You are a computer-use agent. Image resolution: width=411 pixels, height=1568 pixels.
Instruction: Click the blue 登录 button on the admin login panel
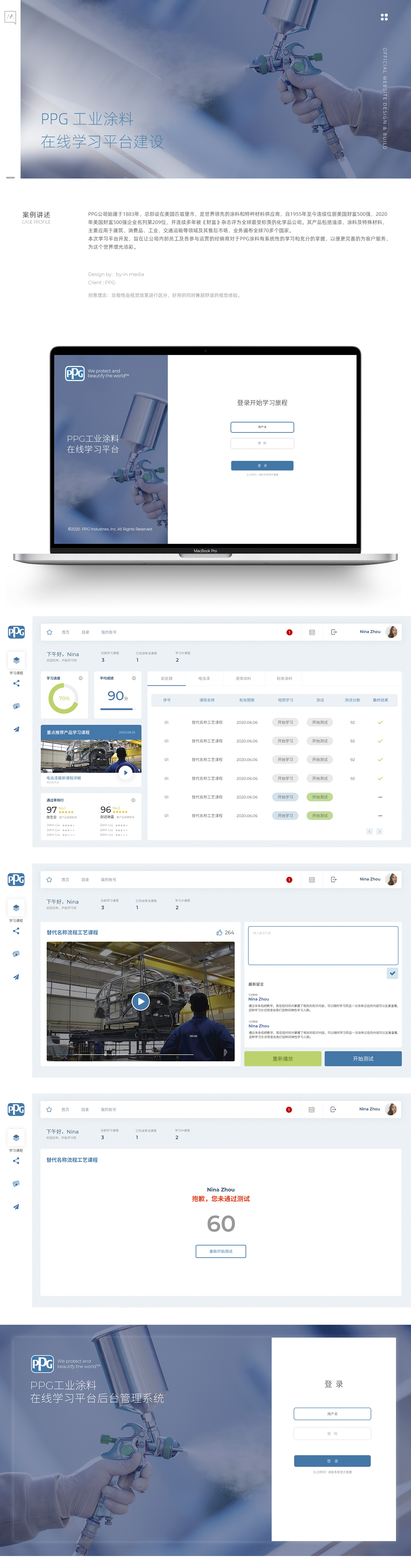333,1460
